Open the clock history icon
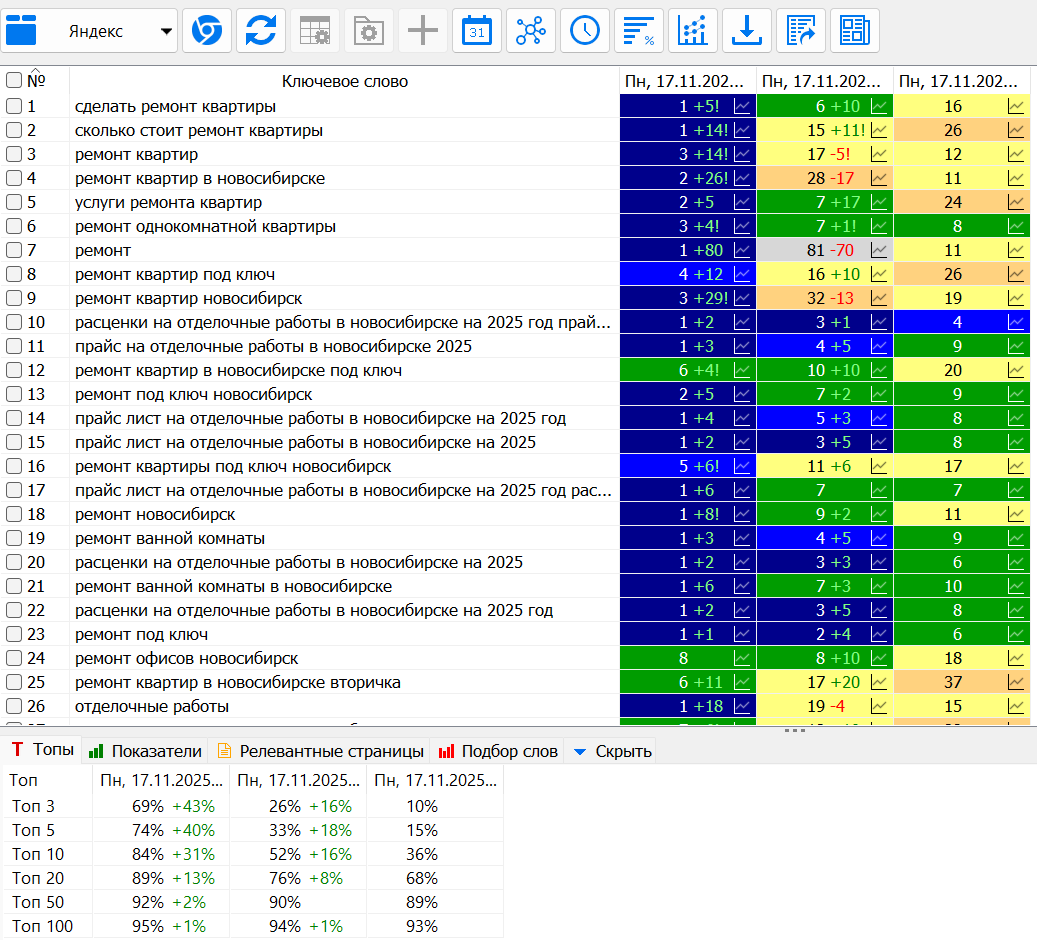 (x=585, y=30)
